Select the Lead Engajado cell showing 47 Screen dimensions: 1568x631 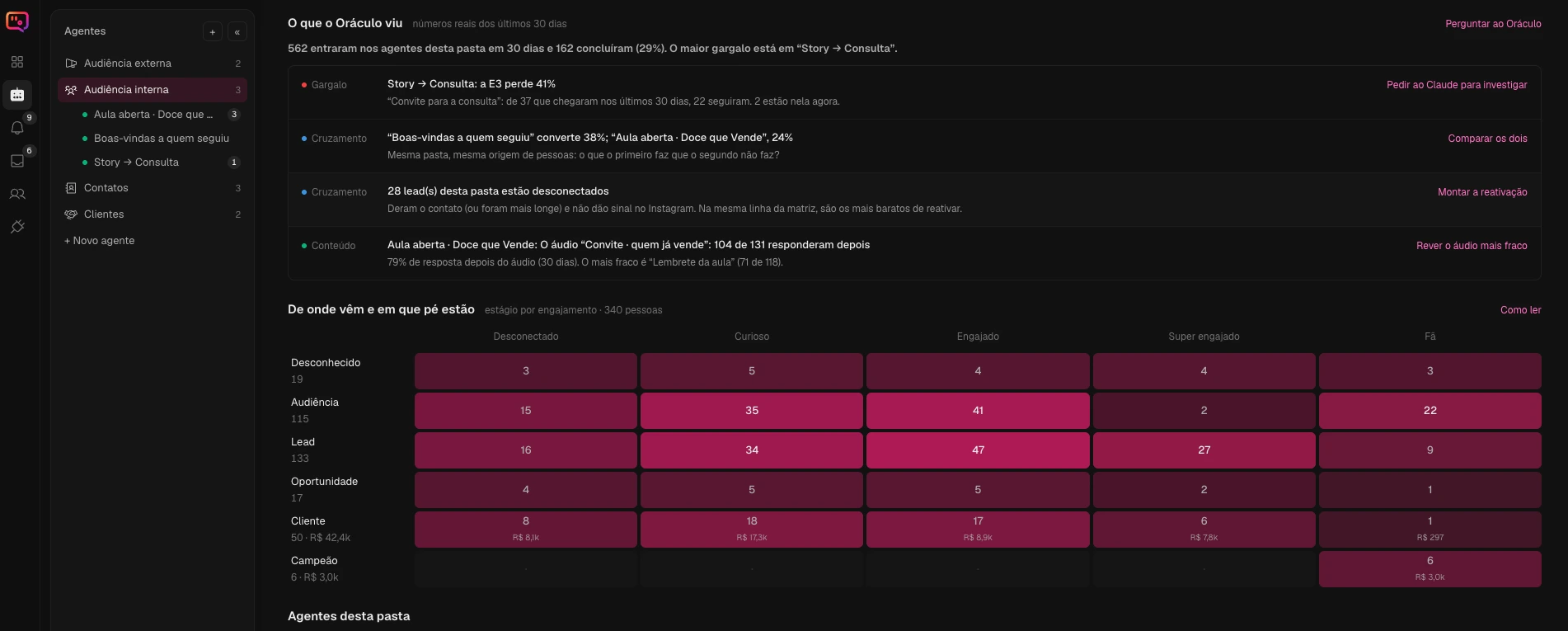click(x=978, y=450)
